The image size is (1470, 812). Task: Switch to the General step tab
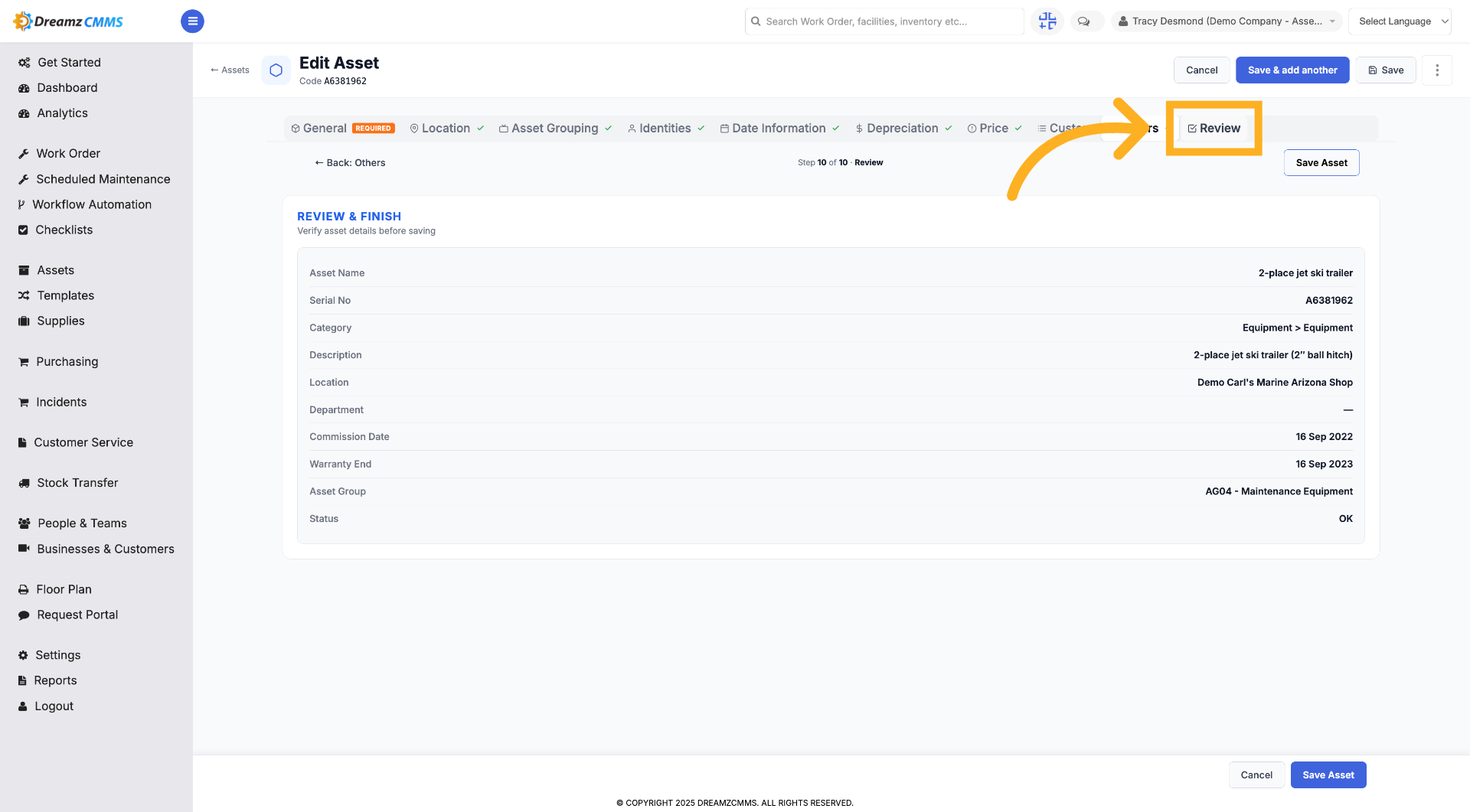point(342,128)
